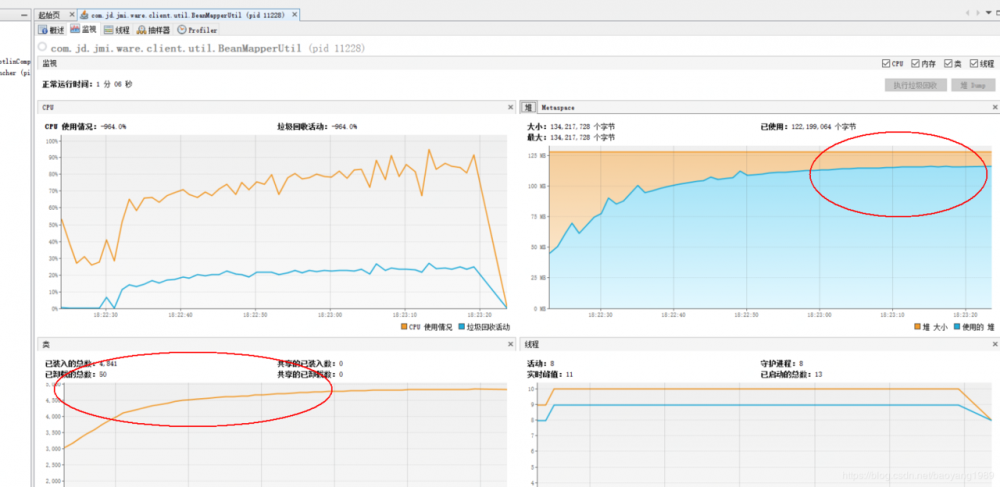The width and height of the screenshot is (1000, 487).
Task: Open the Profiler clock icon tab
Action: pos(182,30)
